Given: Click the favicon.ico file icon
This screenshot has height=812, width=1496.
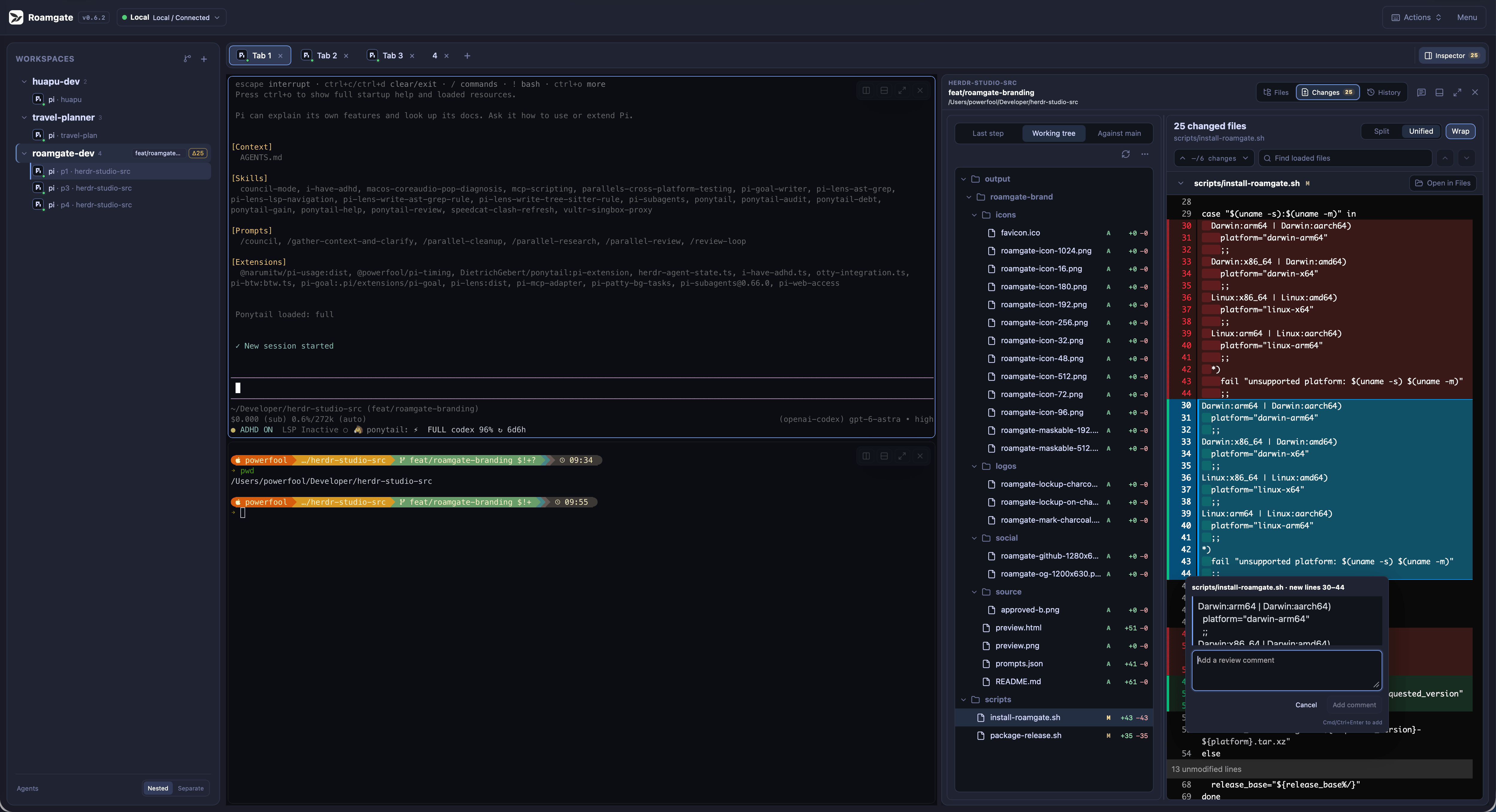Looking at the screenshot, I should (991, 233).
